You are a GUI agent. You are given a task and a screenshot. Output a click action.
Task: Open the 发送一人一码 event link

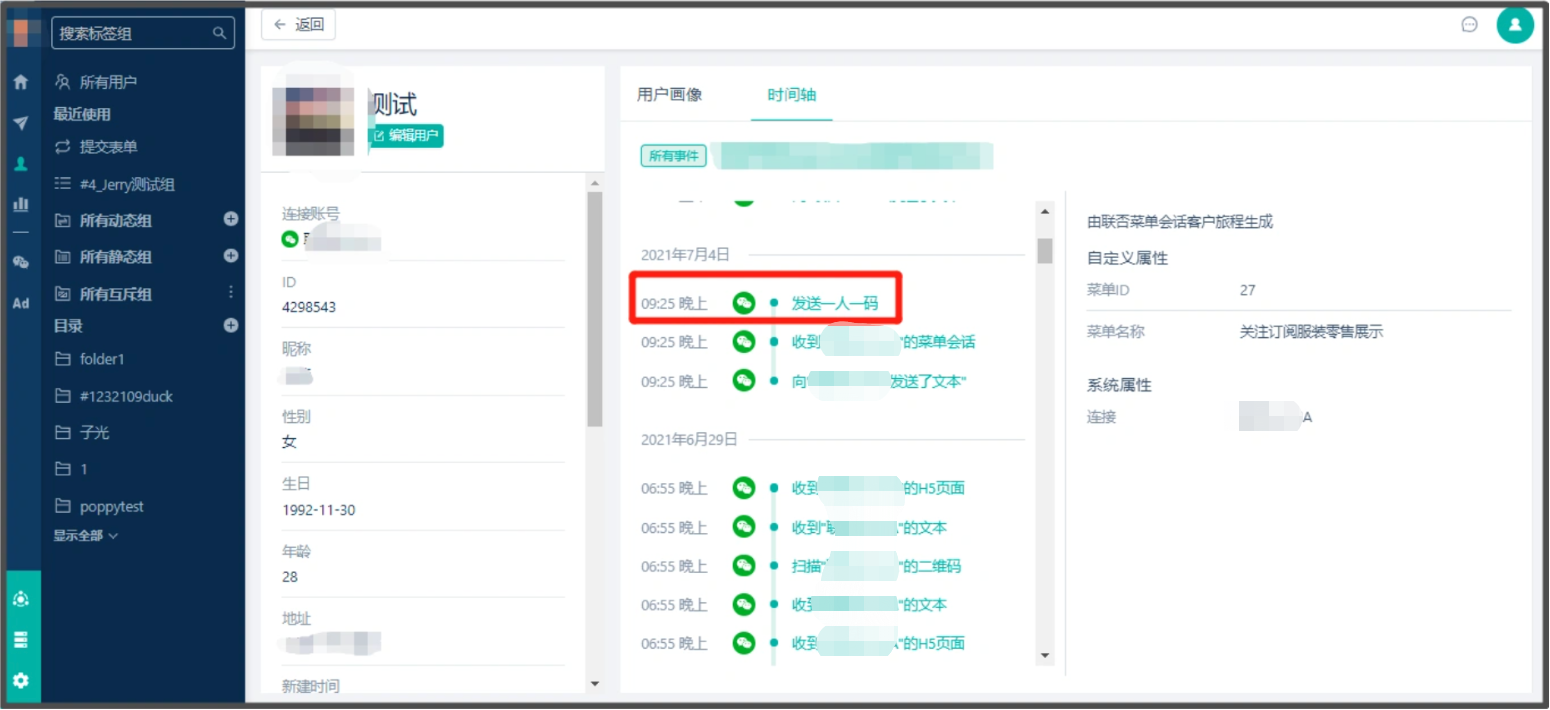(x=835, y=303)
